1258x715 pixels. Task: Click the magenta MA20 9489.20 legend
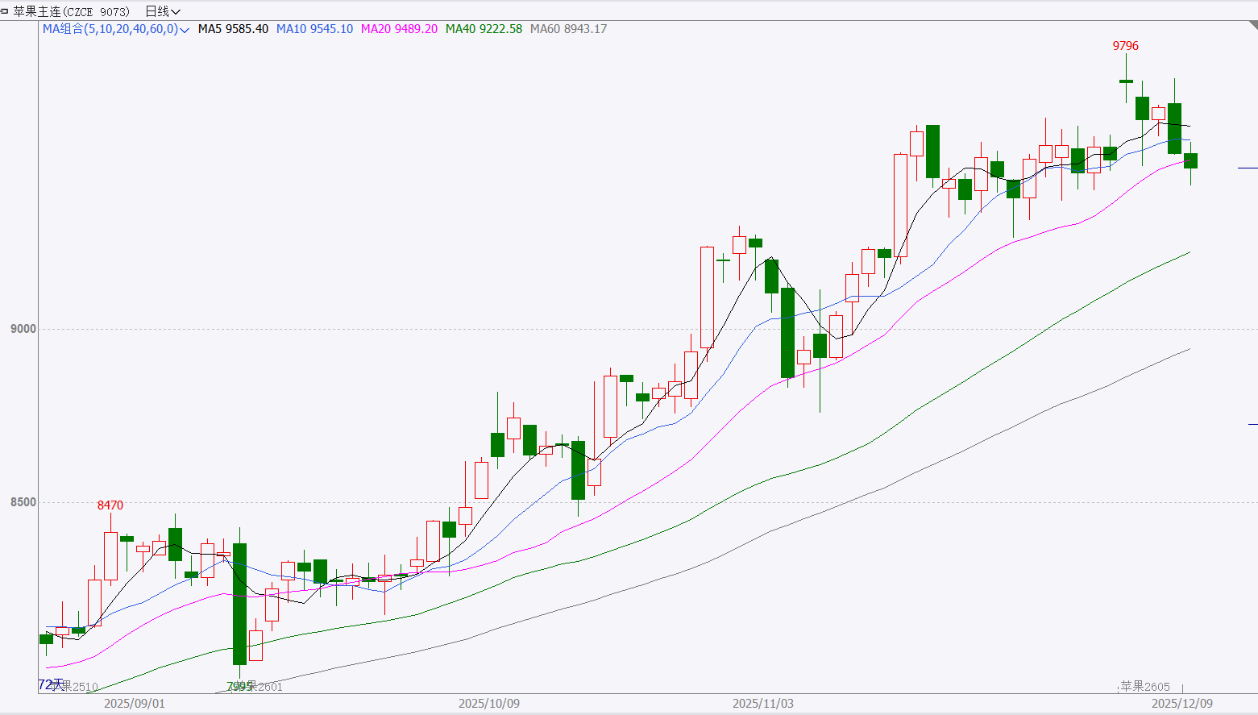[402, 29]
